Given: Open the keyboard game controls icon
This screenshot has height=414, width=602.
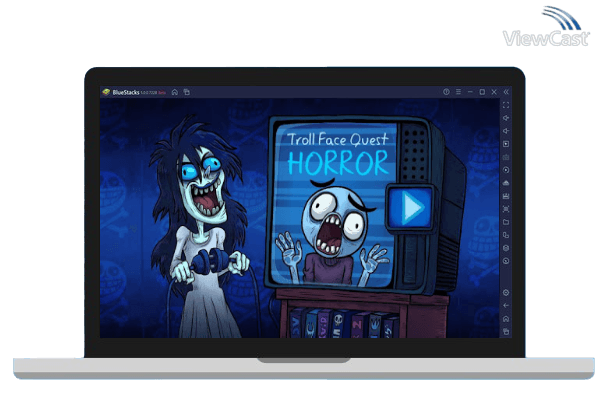Looking at the screenshot, I should click(506, 157).
